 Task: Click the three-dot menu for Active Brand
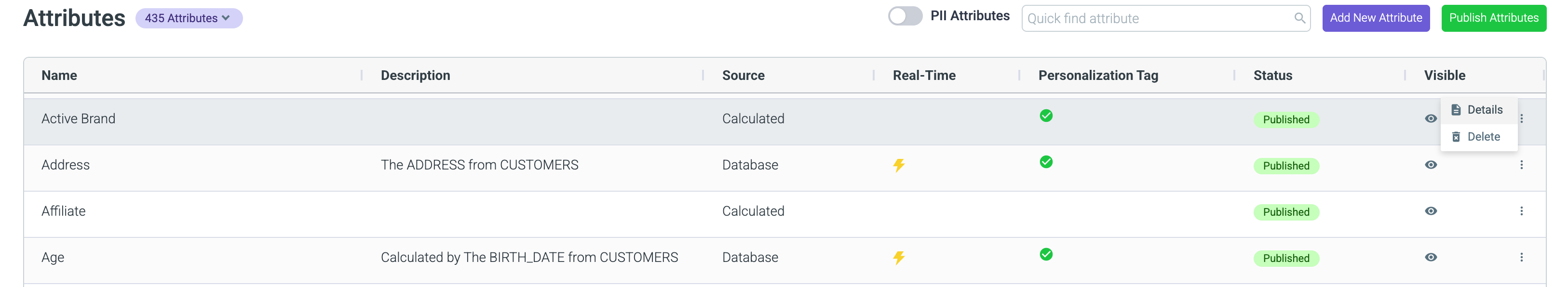pos(1521,118)
